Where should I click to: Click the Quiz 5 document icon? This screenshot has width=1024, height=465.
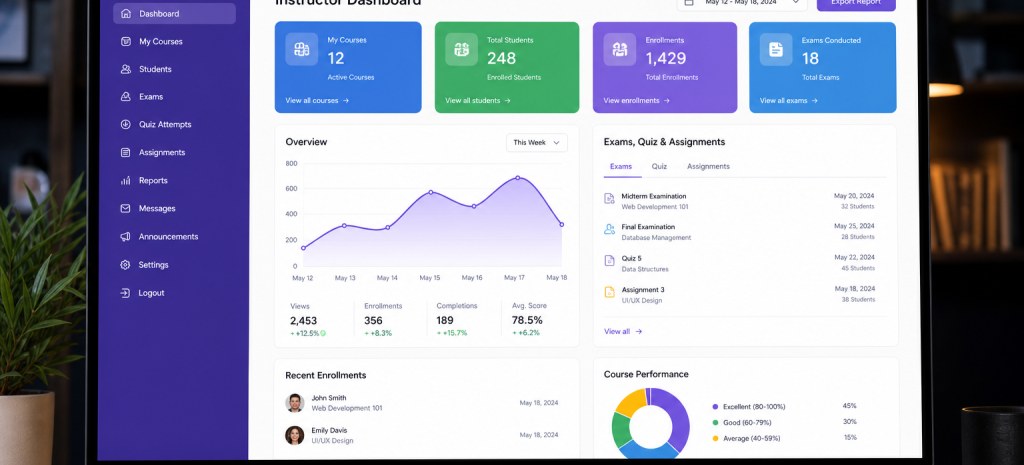click(609, 260)
